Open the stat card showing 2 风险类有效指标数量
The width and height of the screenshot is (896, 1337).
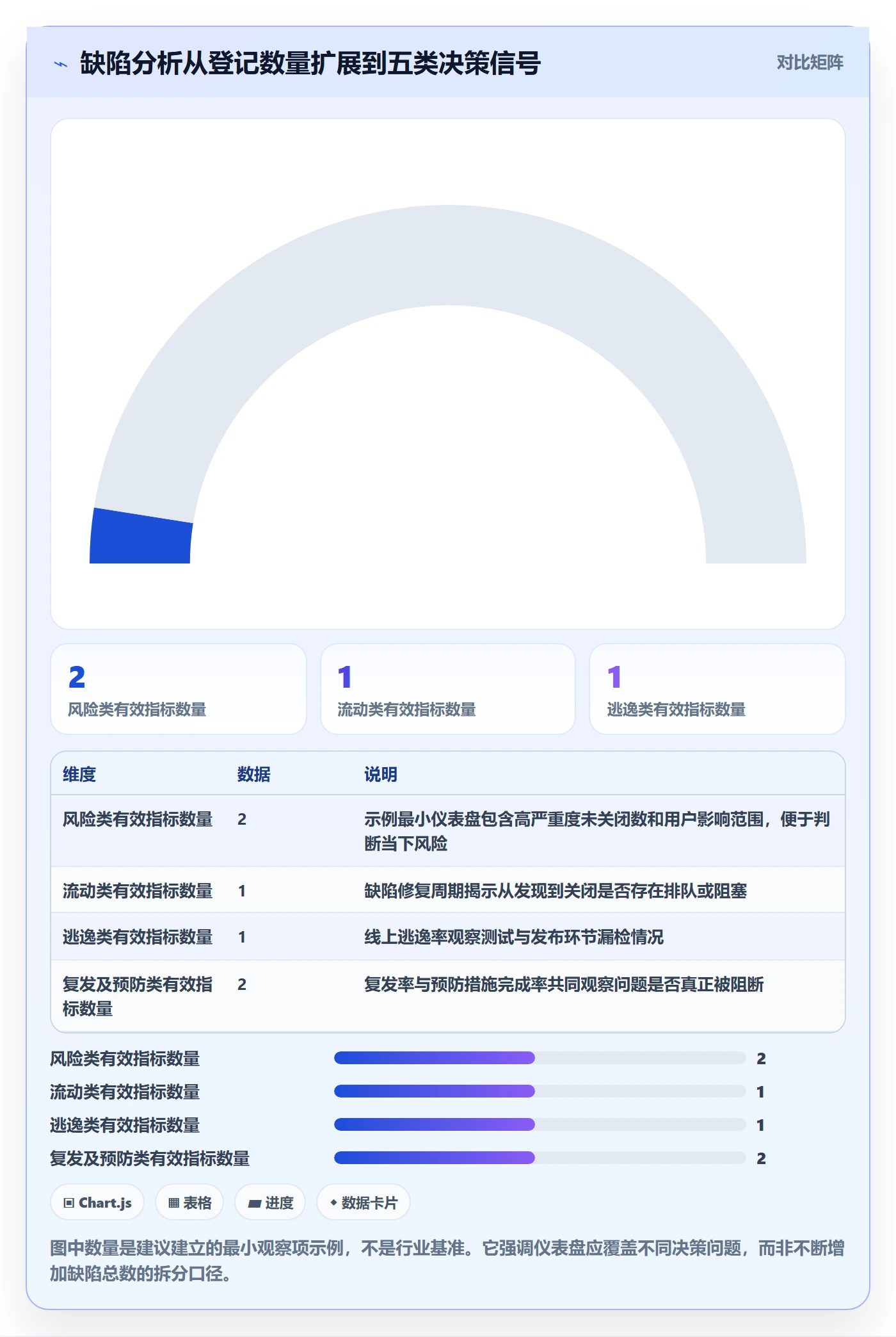[179, 689]
